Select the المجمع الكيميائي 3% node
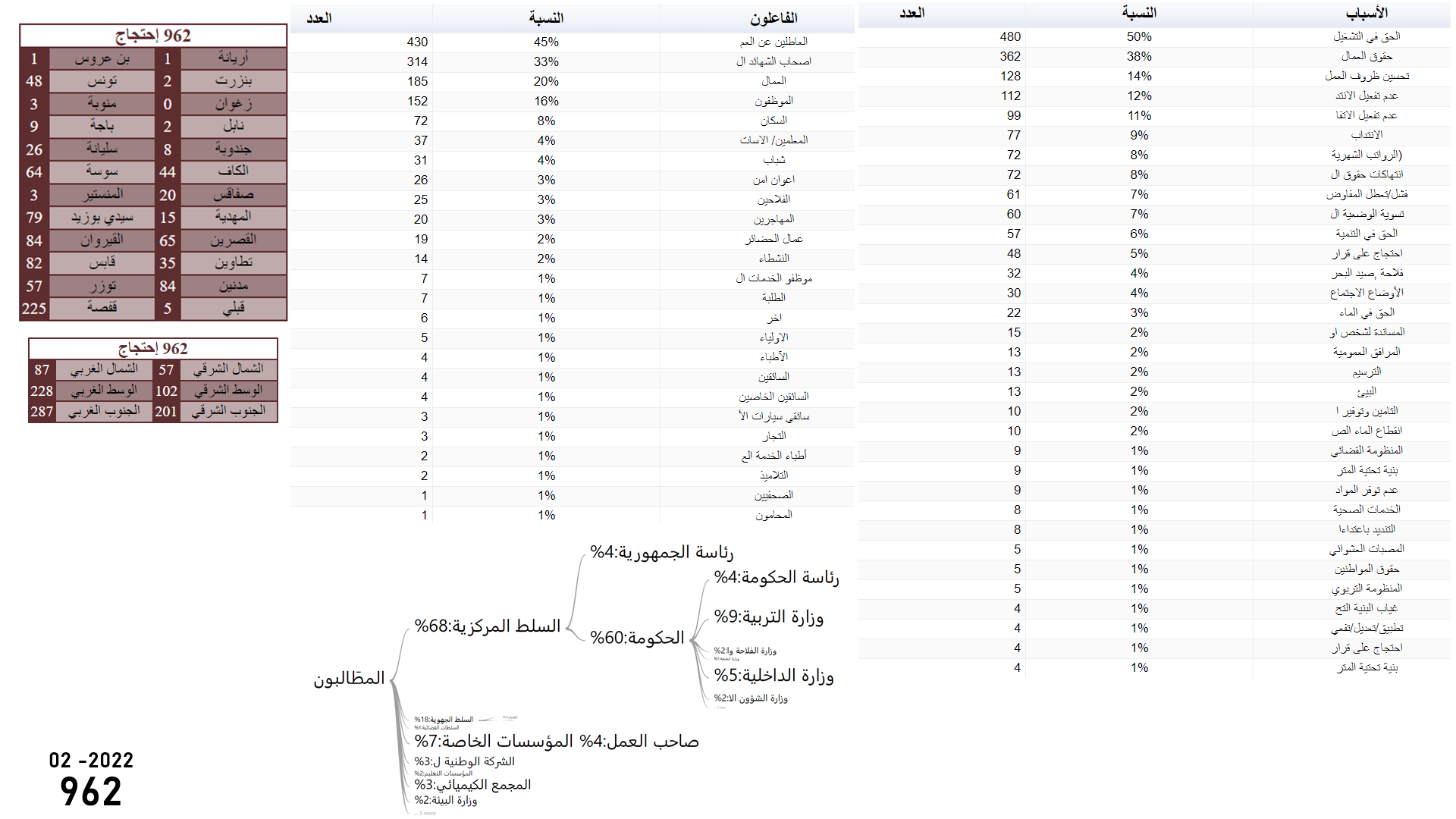 [x=472, y=785]
